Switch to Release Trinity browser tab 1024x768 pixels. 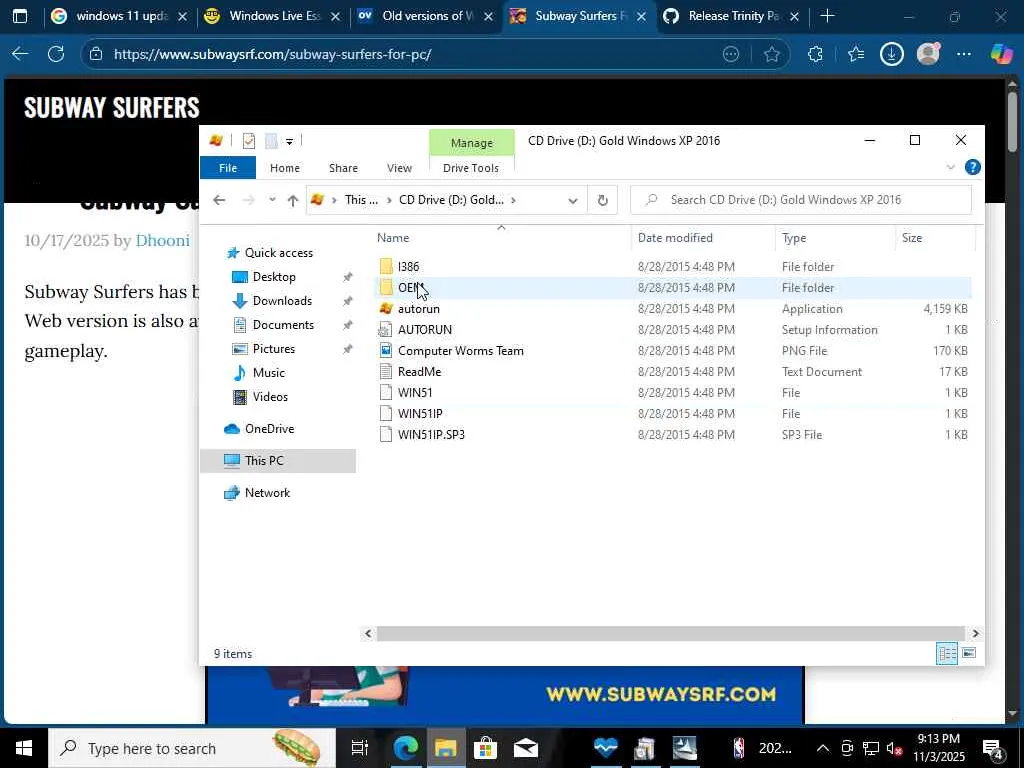click(x=731, y=16)
